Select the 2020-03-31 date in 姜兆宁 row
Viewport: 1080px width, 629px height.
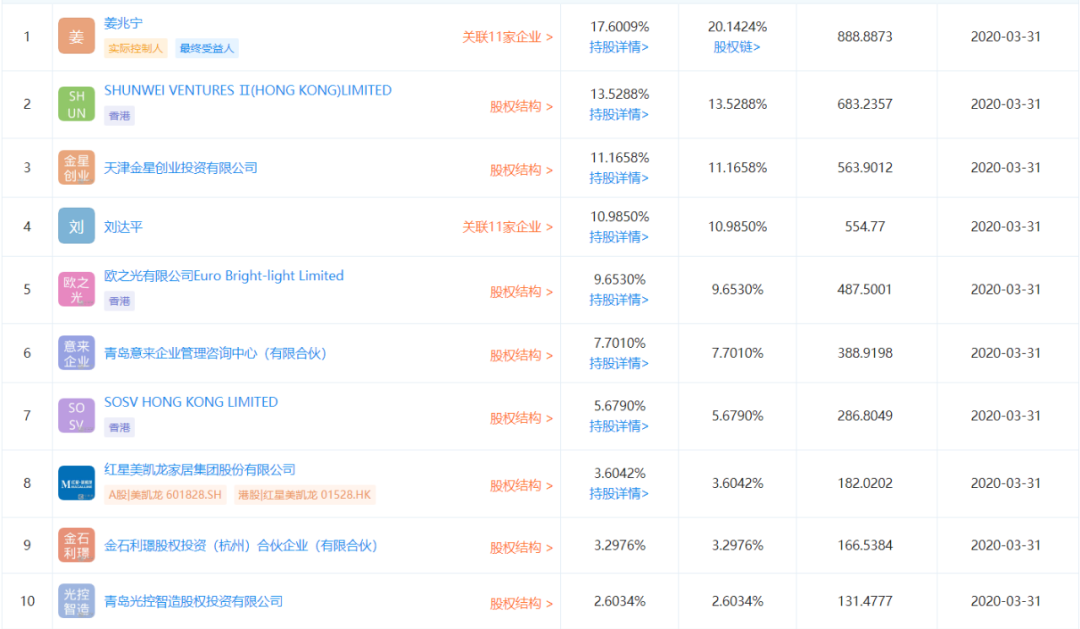[x=1006, y=37]
